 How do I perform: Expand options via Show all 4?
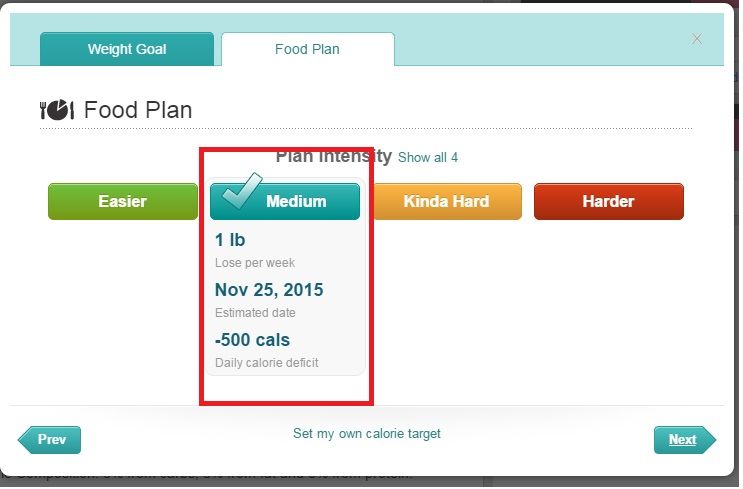[428, 157]
